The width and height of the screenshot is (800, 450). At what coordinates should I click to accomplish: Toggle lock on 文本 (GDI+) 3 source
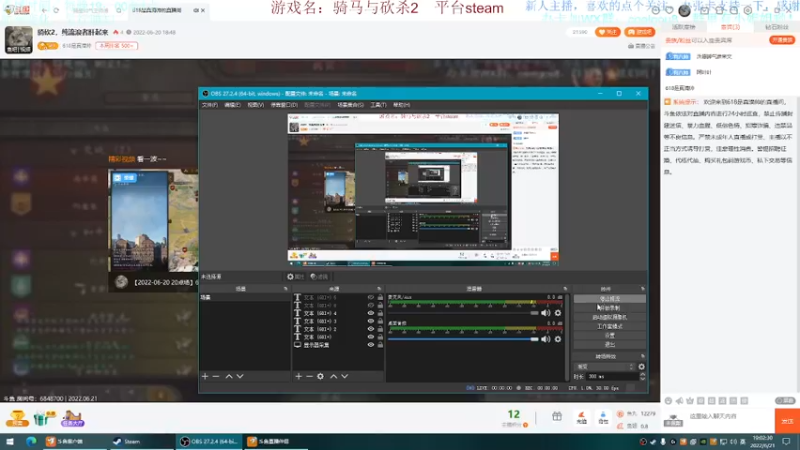[380, 321]
